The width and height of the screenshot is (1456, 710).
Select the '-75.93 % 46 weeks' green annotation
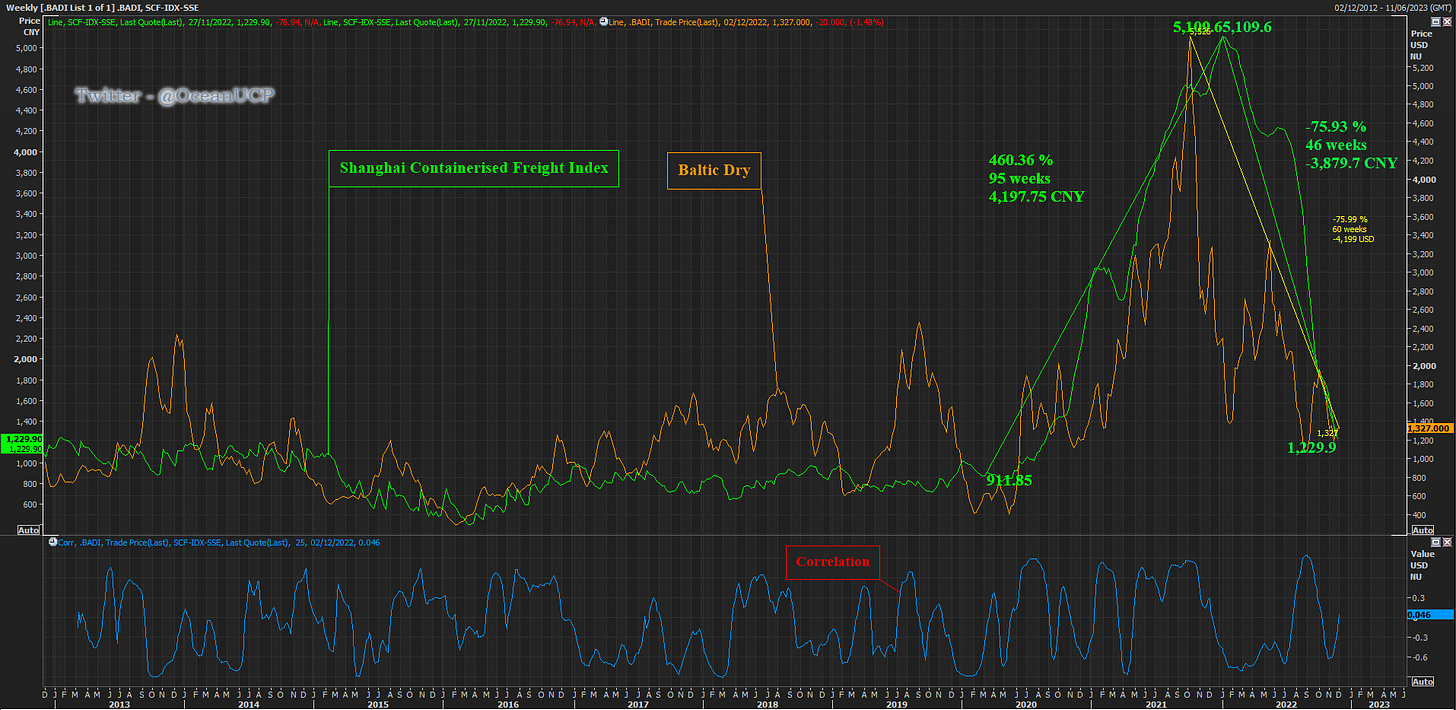(x=1351, y=145)
